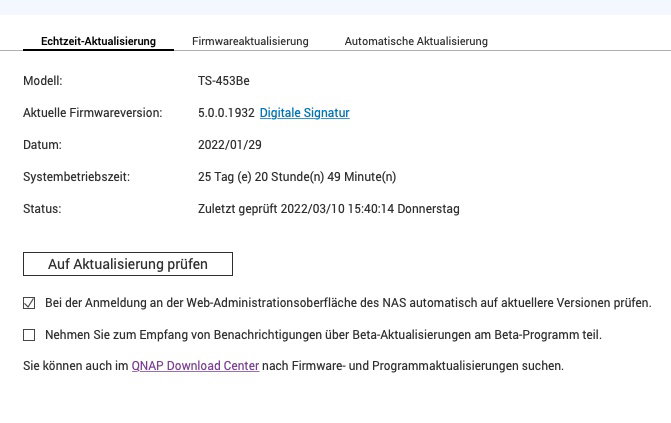Switch to the Echtzeit-Aktualisierung tab

[98, 41]
